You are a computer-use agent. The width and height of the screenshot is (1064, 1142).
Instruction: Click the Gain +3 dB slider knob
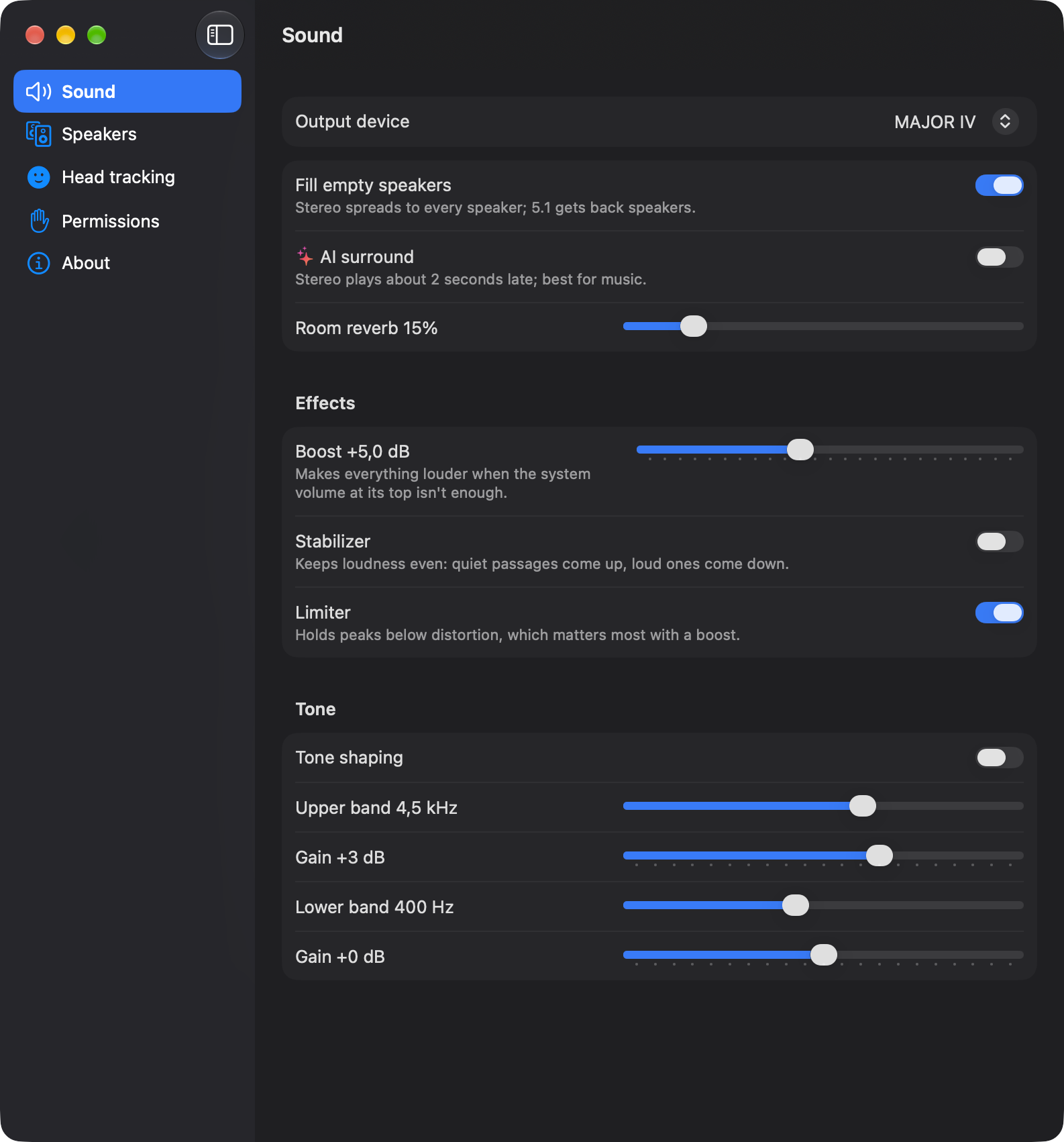(x=880, y=855)
